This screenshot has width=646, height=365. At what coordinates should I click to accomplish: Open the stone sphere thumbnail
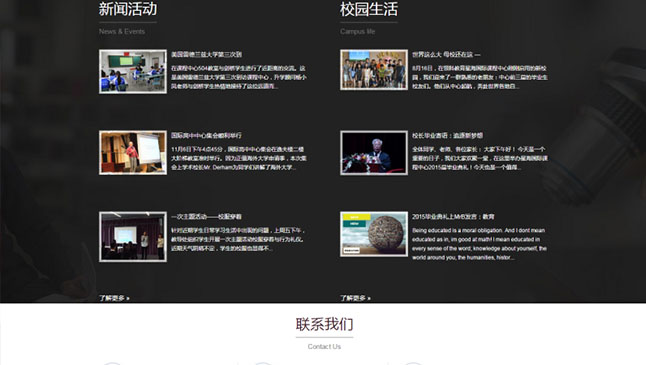click(x=374, y=234)
